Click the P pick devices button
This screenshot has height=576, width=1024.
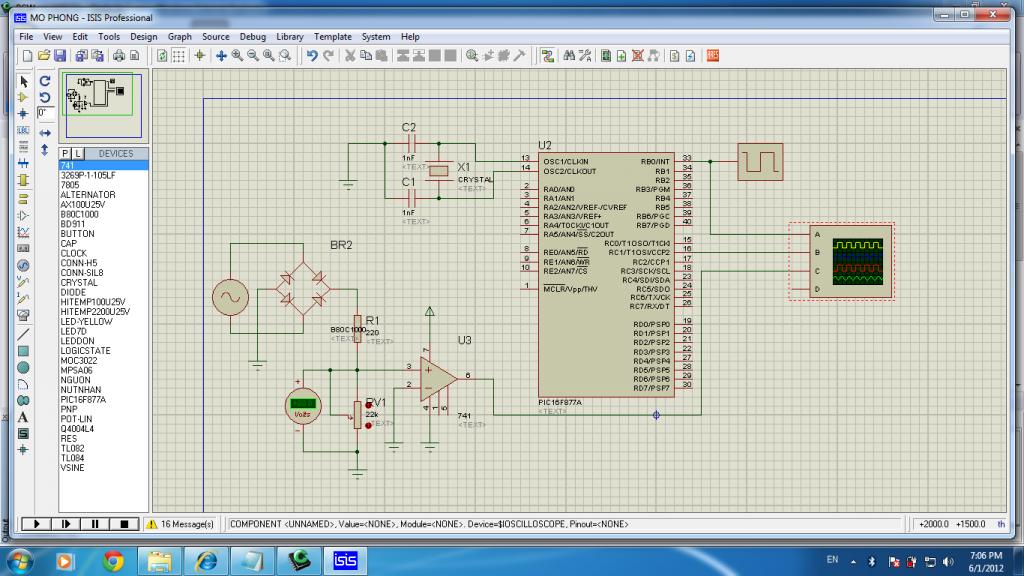coord(66,154)
